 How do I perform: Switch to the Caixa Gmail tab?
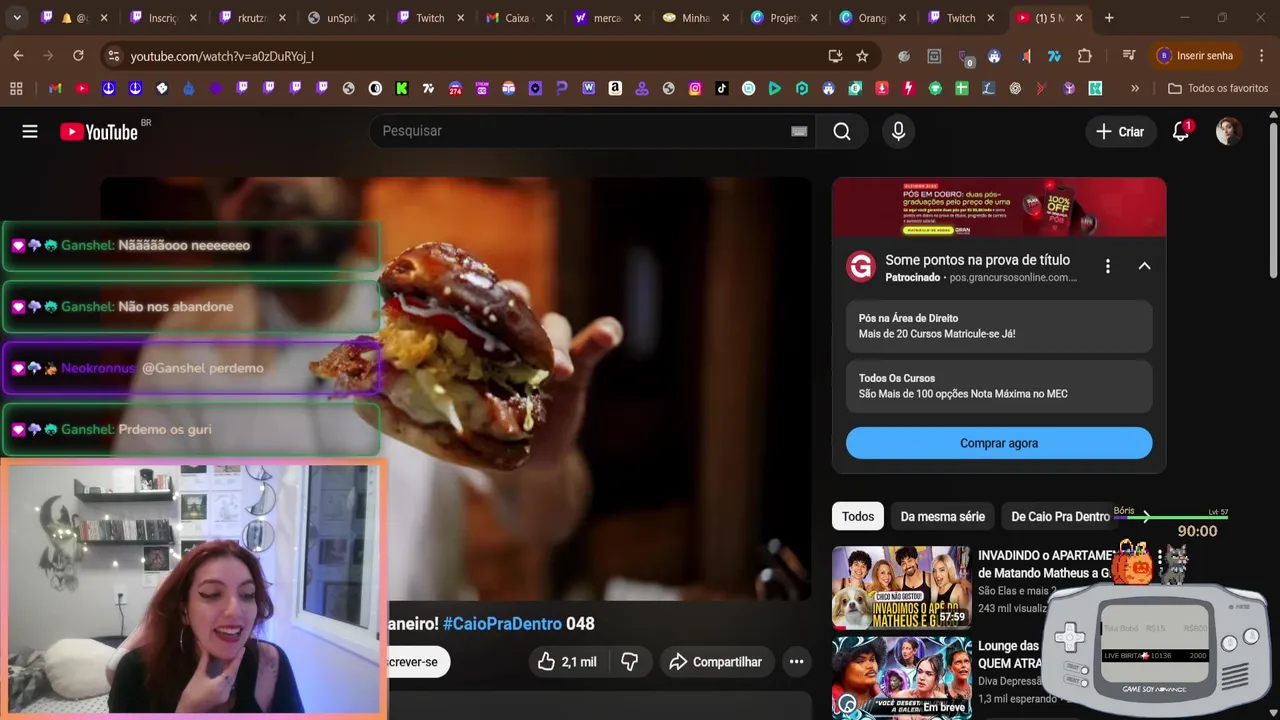click(x=518, y=18)
